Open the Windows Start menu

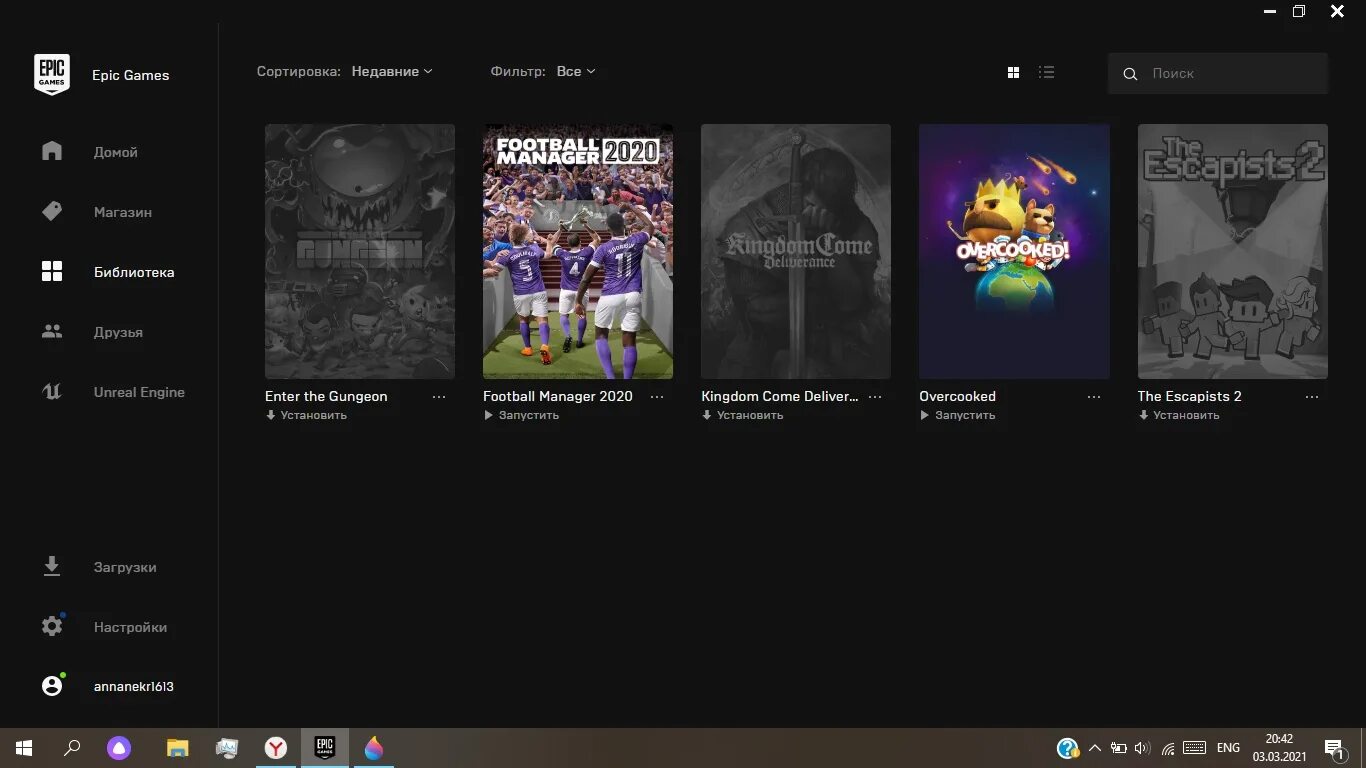point(24,748)
